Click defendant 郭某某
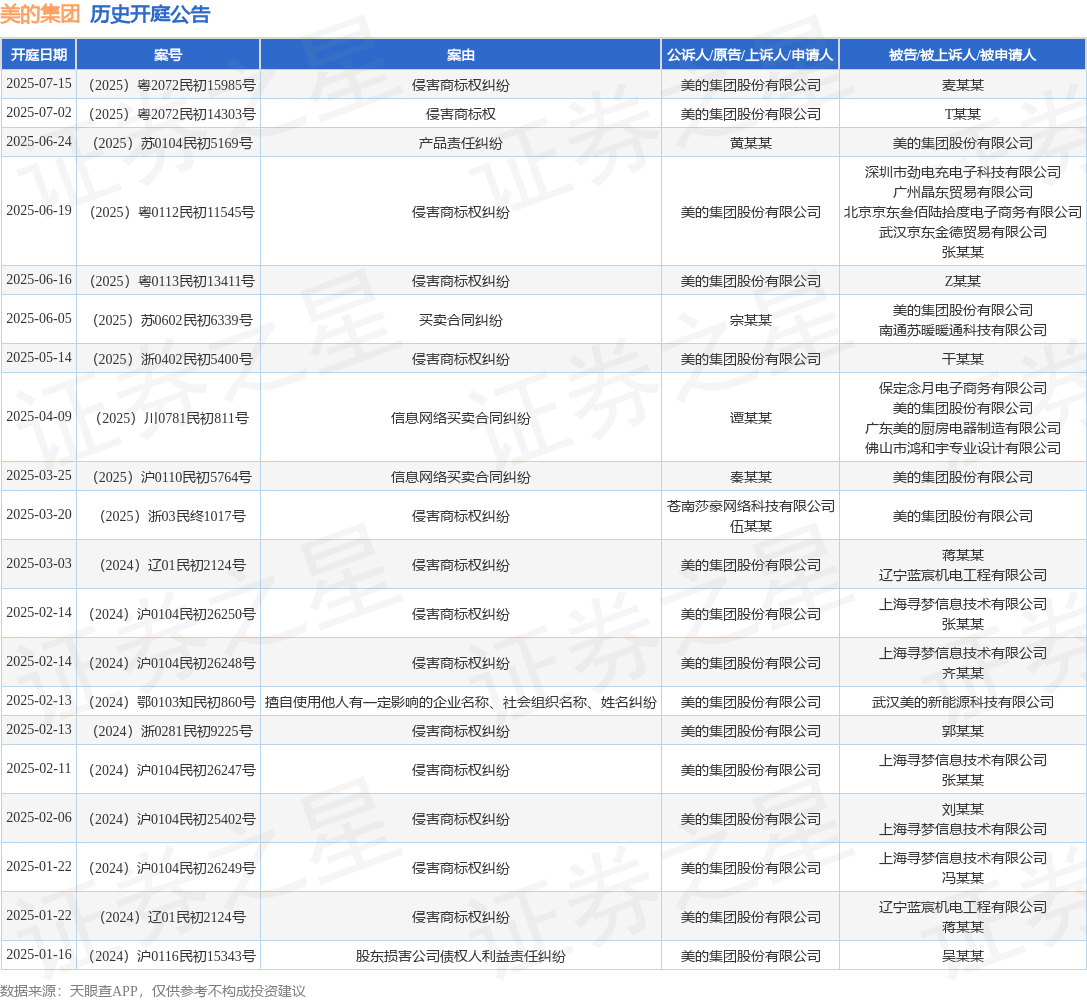 point(962,731)
